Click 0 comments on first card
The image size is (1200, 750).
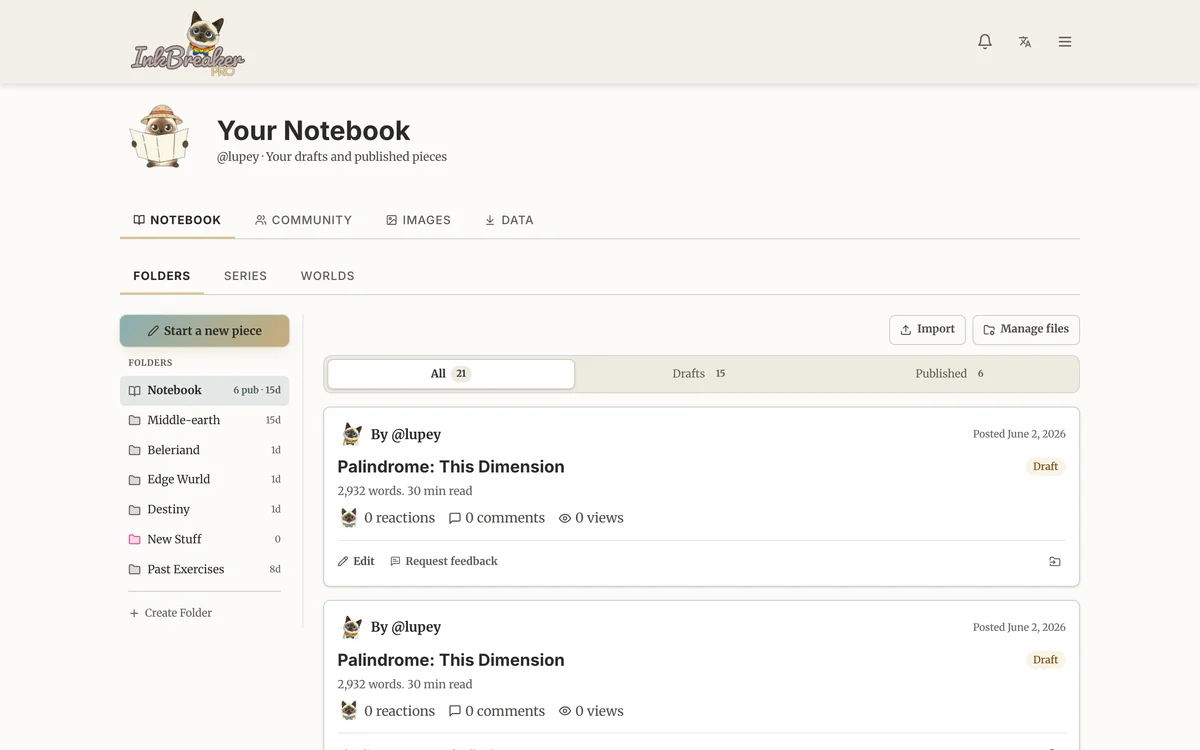(x=497, y=518)
